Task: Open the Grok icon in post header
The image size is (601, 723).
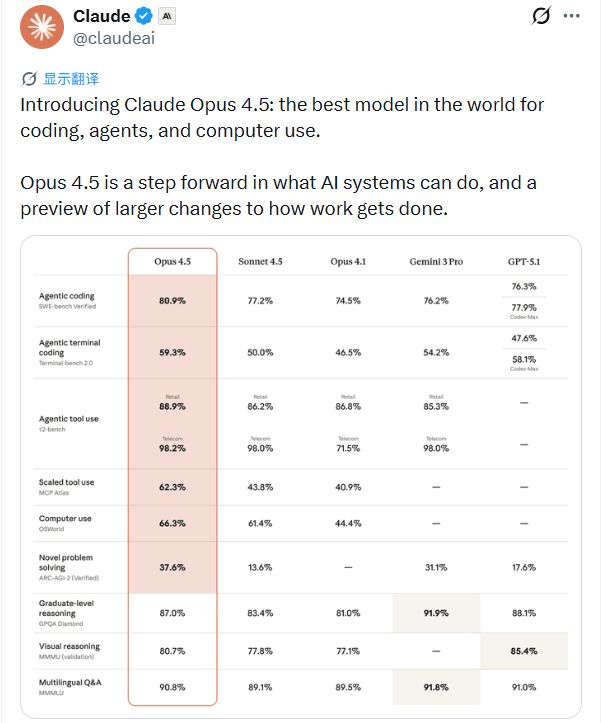Action: click(541, 17)
